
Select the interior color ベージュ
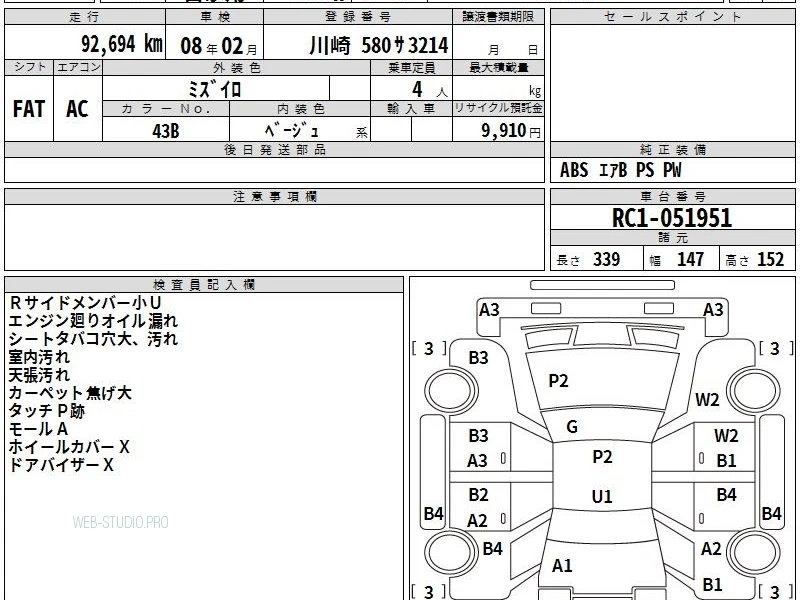[292, 131]
